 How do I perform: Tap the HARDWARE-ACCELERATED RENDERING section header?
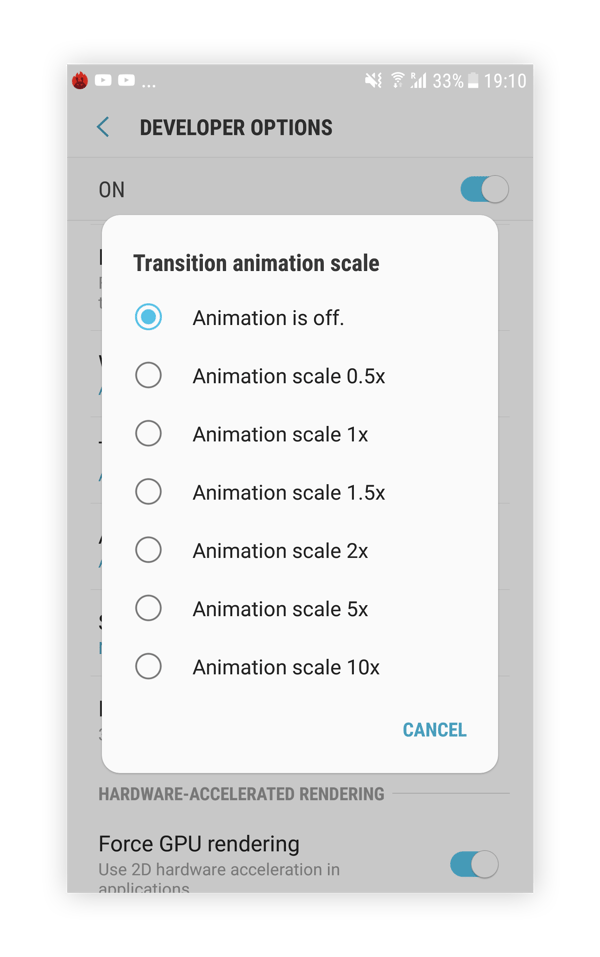click(240, 793)
